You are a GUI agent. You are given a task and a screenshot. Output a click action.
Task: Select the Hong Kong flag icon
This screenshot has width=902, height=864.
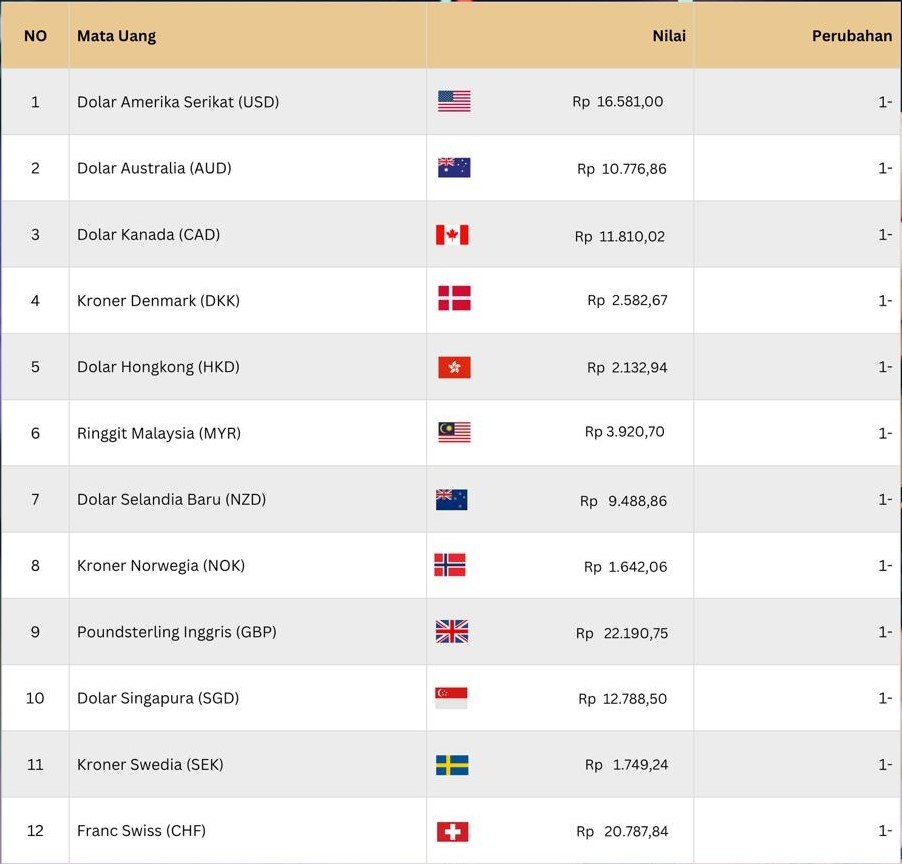click(454, 367)
